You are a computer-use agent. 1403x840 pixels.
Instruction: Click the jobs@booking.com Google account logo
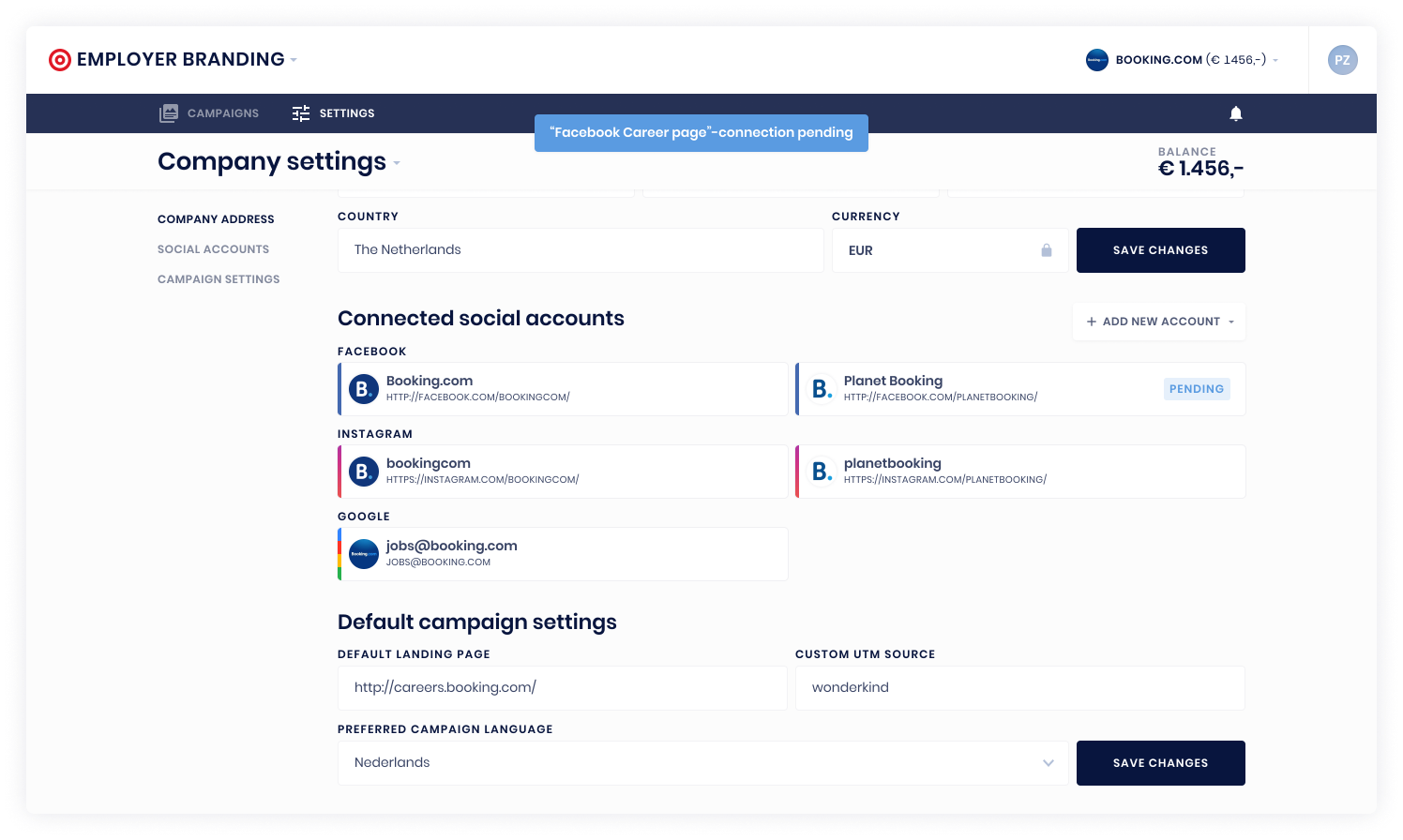coord(364,554)
